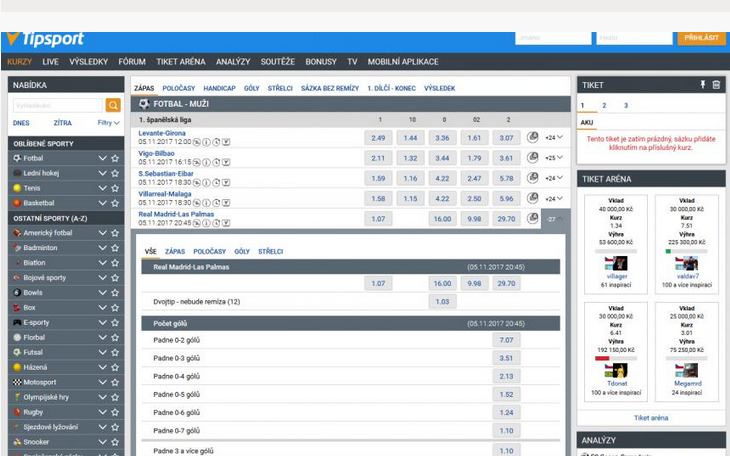Clear the ticket using the trash icon
Image resolution: width=730 pixels, height=456 pixels.
[716, 85]
